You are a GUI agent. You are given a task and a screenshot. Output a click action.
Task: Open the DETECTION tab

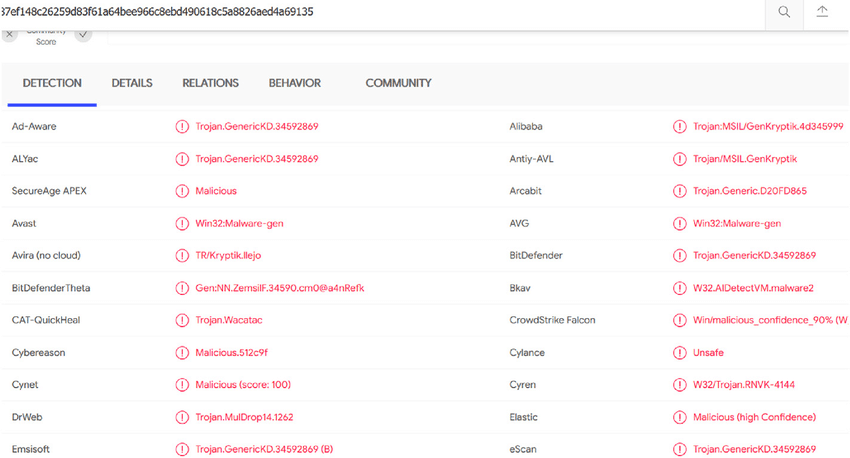52,83
